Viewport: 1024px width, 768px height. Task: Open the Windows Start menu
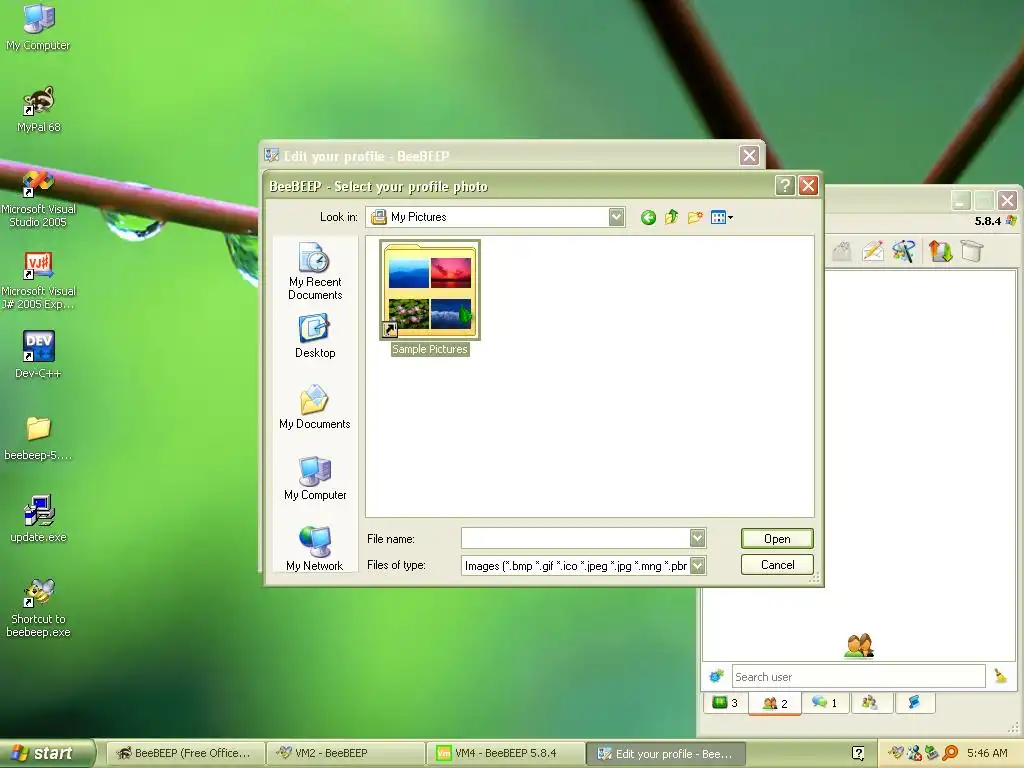coord(46,753)
